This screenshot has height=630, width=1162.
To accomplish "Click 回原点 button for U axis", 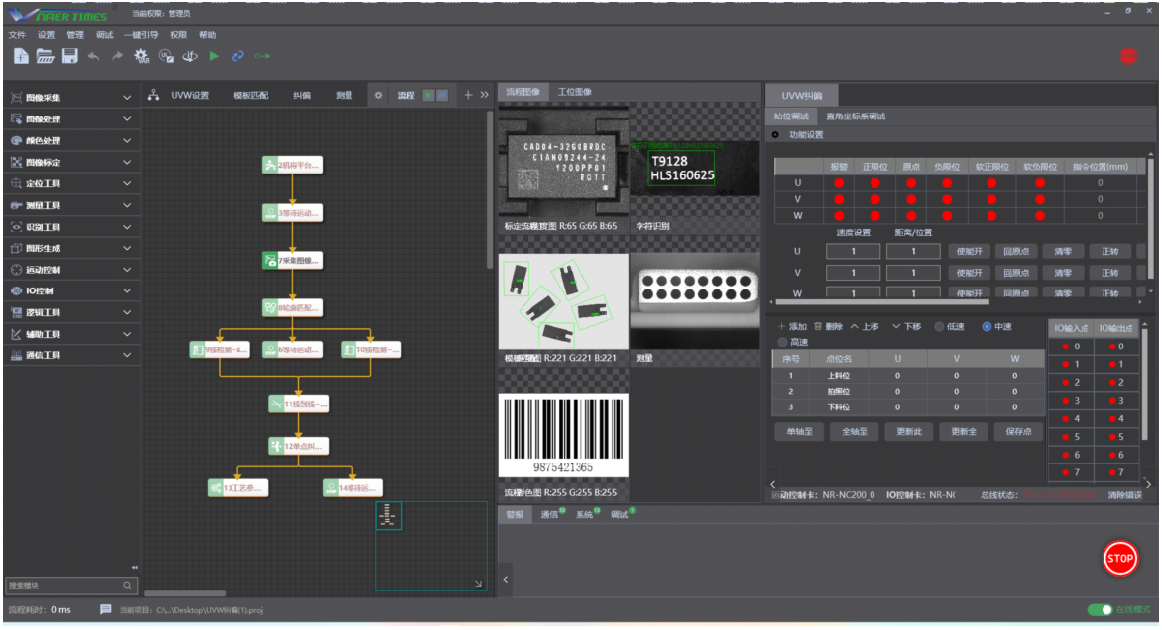I will (x=1016, y=251).
